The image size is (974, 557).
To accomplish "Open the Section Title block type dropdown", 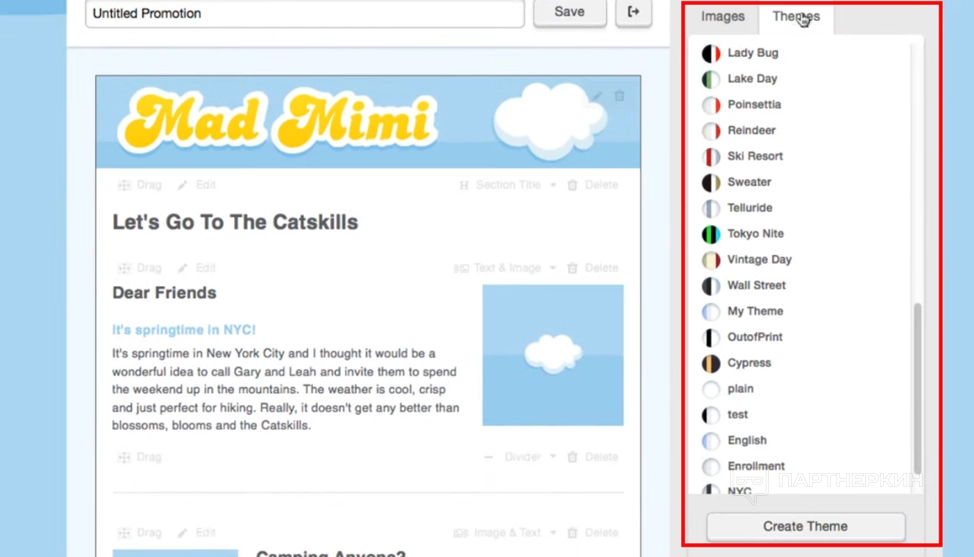I will click(507, 185).
